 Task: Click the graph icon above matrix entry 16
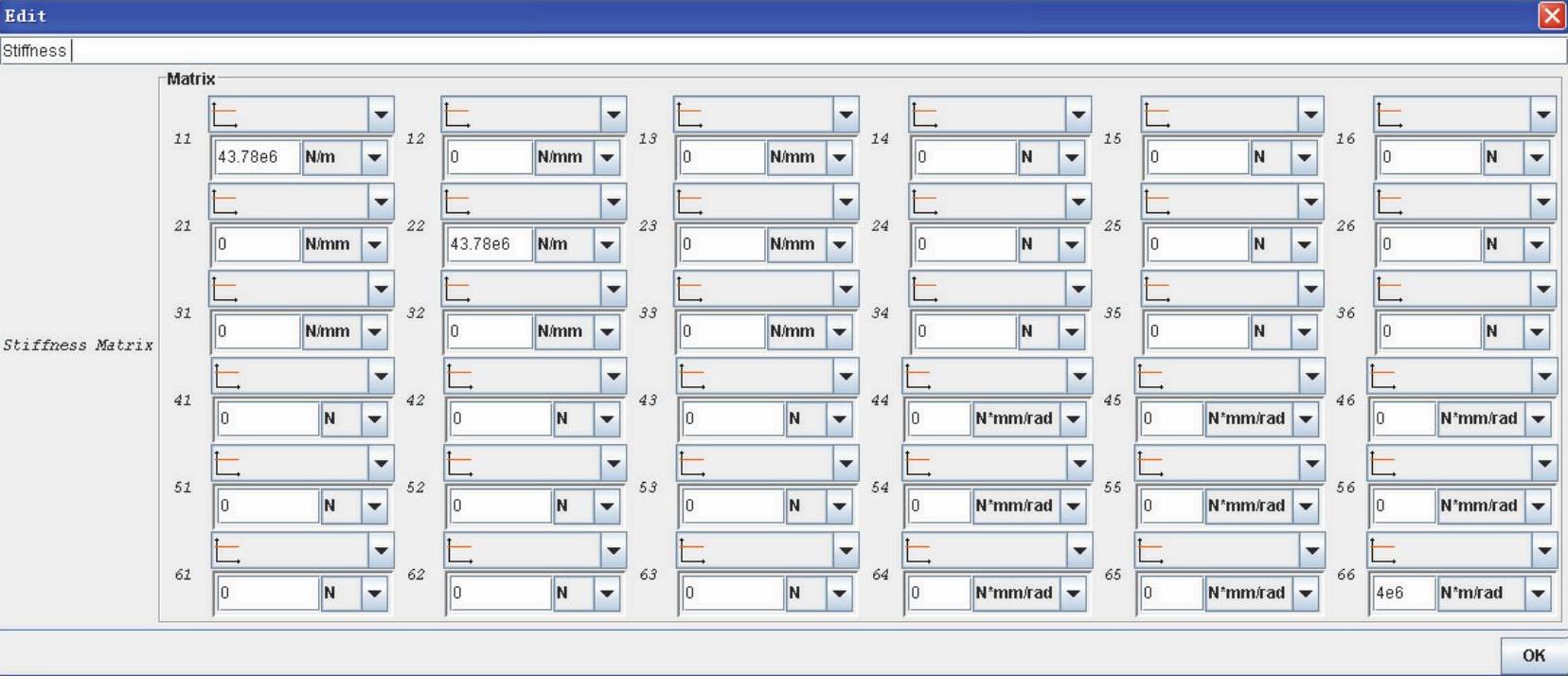click(x=1389, y=116)
